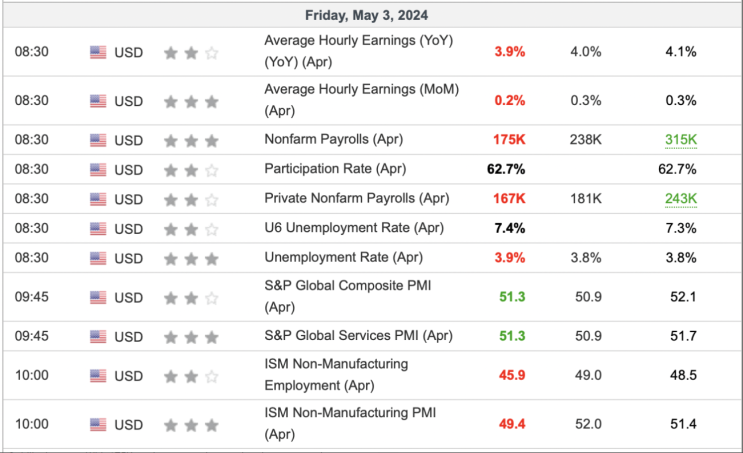Click the Friday, May 3, 2024 date header
This screenshot has width=743, height=453.
[x=366, y=15]
